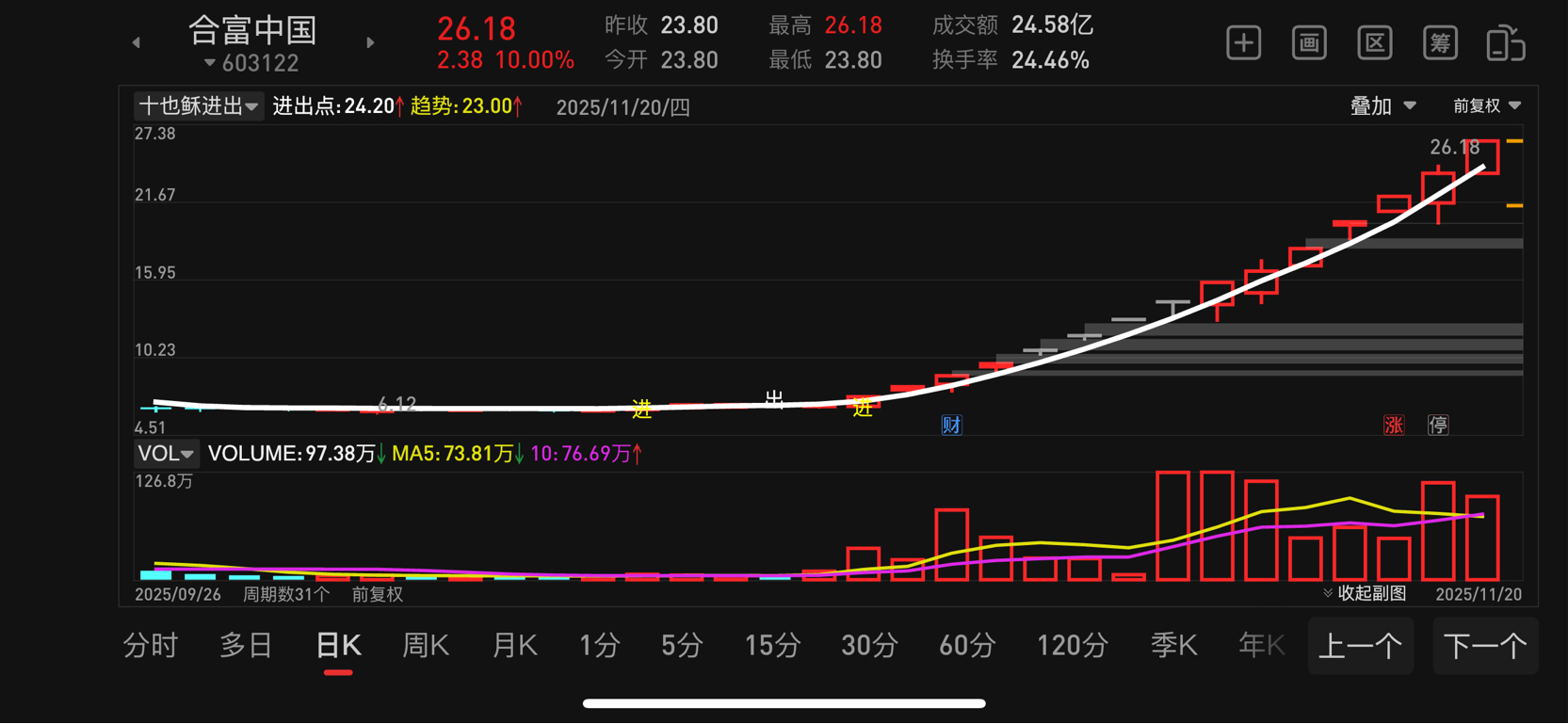Tap the stock name 合富中国
This screenshot has height=724, width=1568.
click(x=252, y=30)
